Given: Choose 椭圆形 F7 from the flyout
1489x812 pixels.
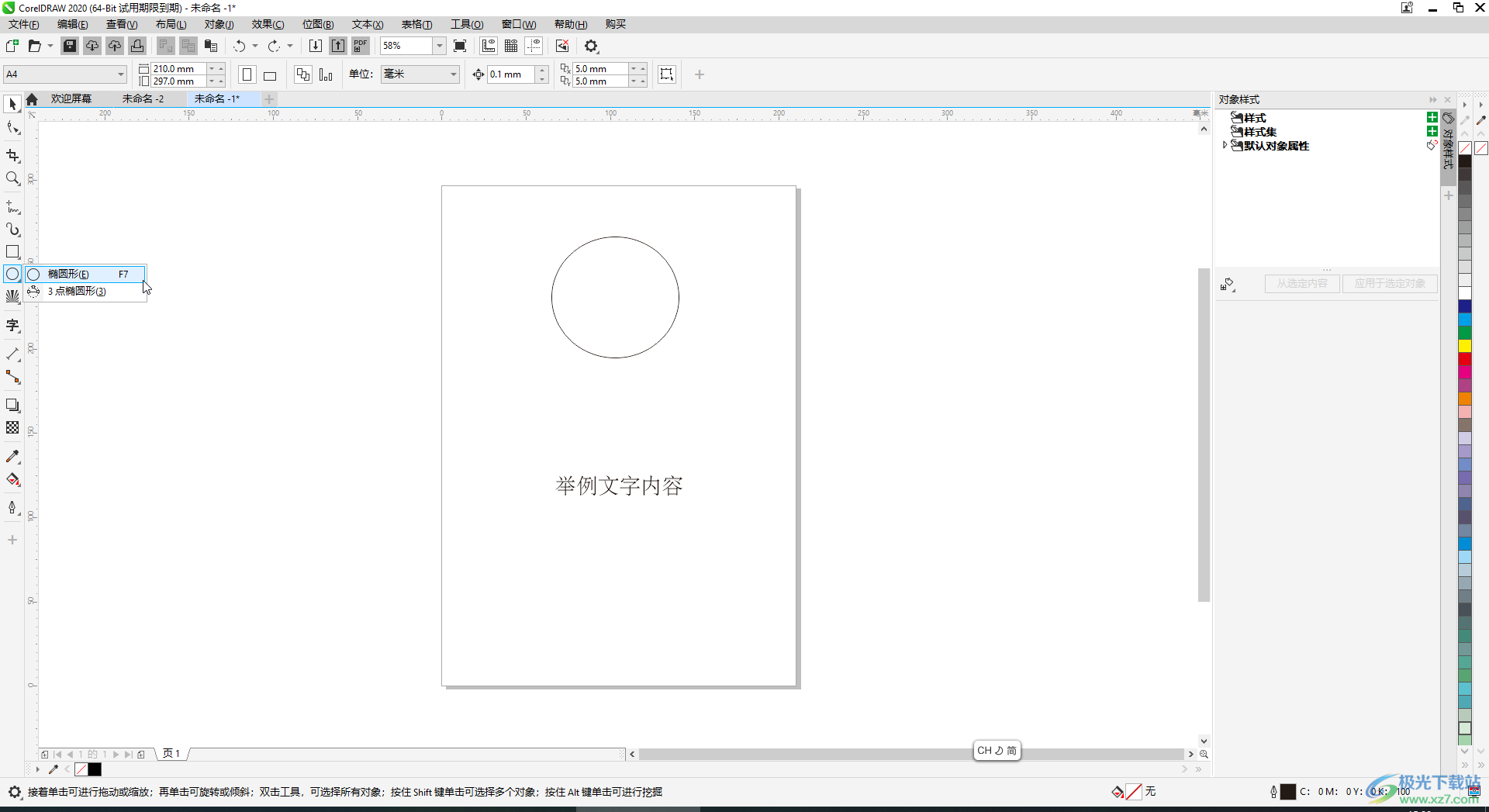Looking at the screenshot, I should tap(84, 274).
